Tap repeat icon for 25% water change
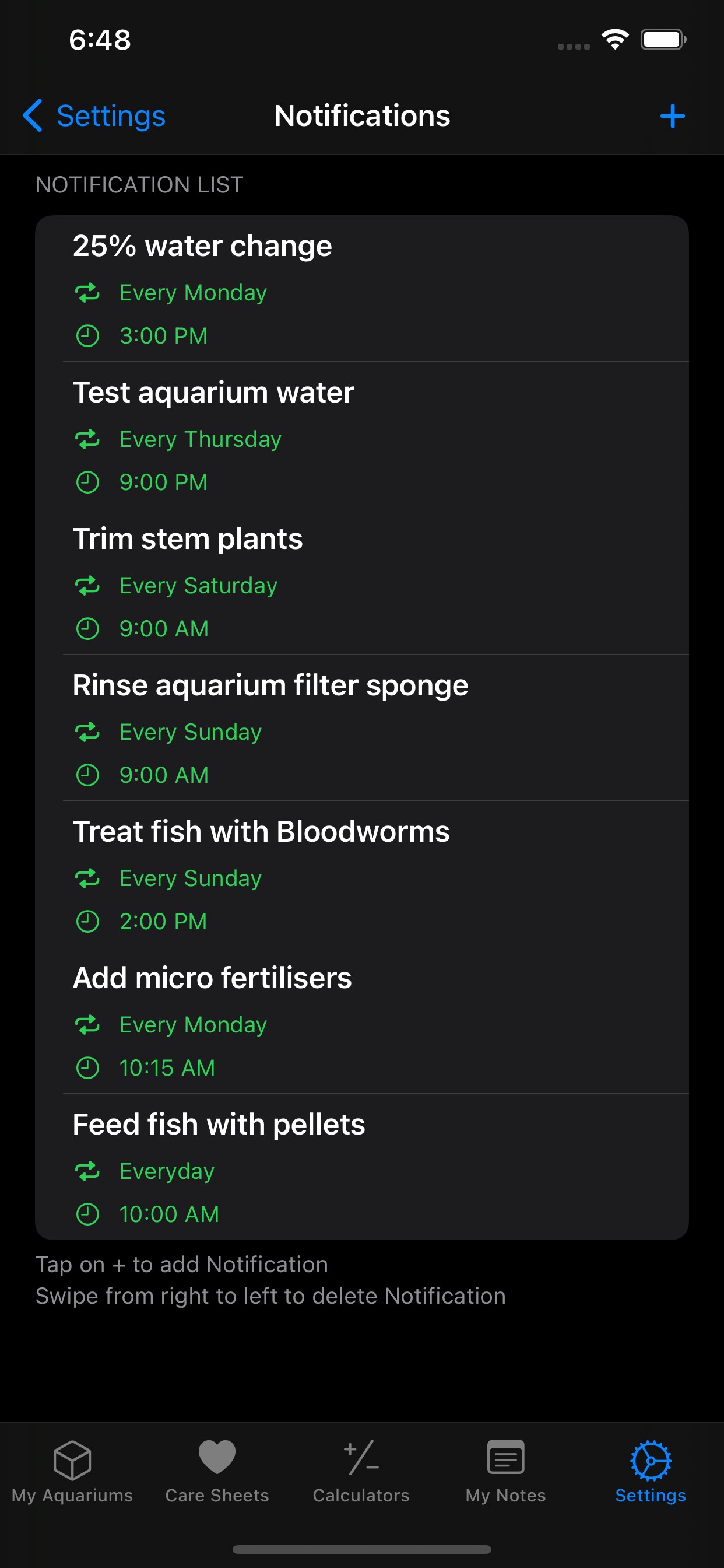This screenshot has height=1568, width=724. click(x=87, y=293)
